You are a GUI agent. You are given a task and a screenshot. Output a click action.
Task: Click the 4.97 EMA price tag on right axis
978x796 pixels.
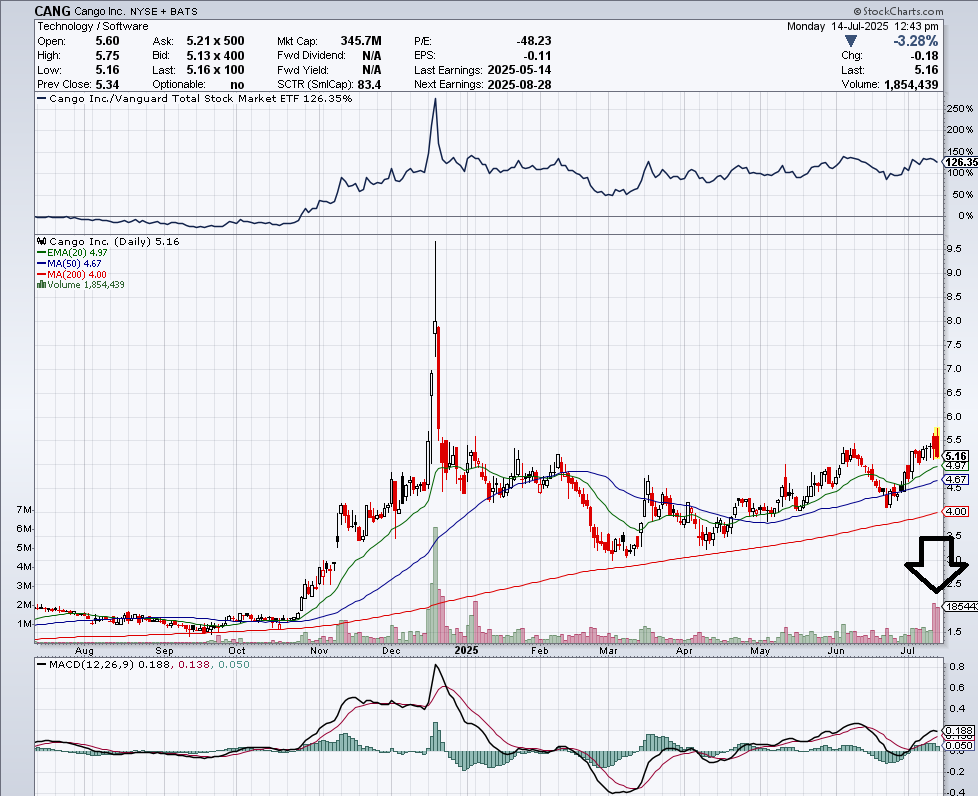(x=956, y=466)
